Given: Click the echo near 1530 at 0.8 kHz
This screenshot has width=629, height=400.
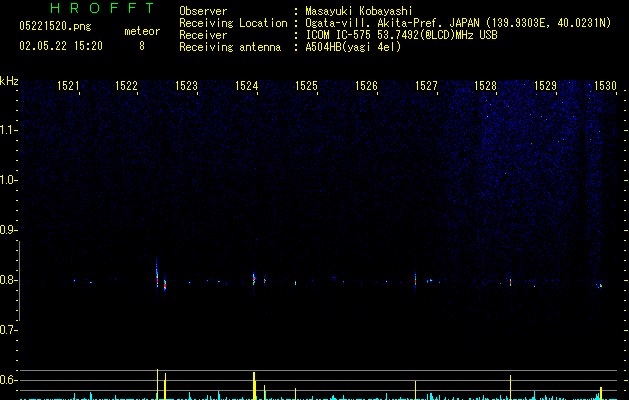Looking at the screenshot, I should pyautogui.click(x=599, y=286).
